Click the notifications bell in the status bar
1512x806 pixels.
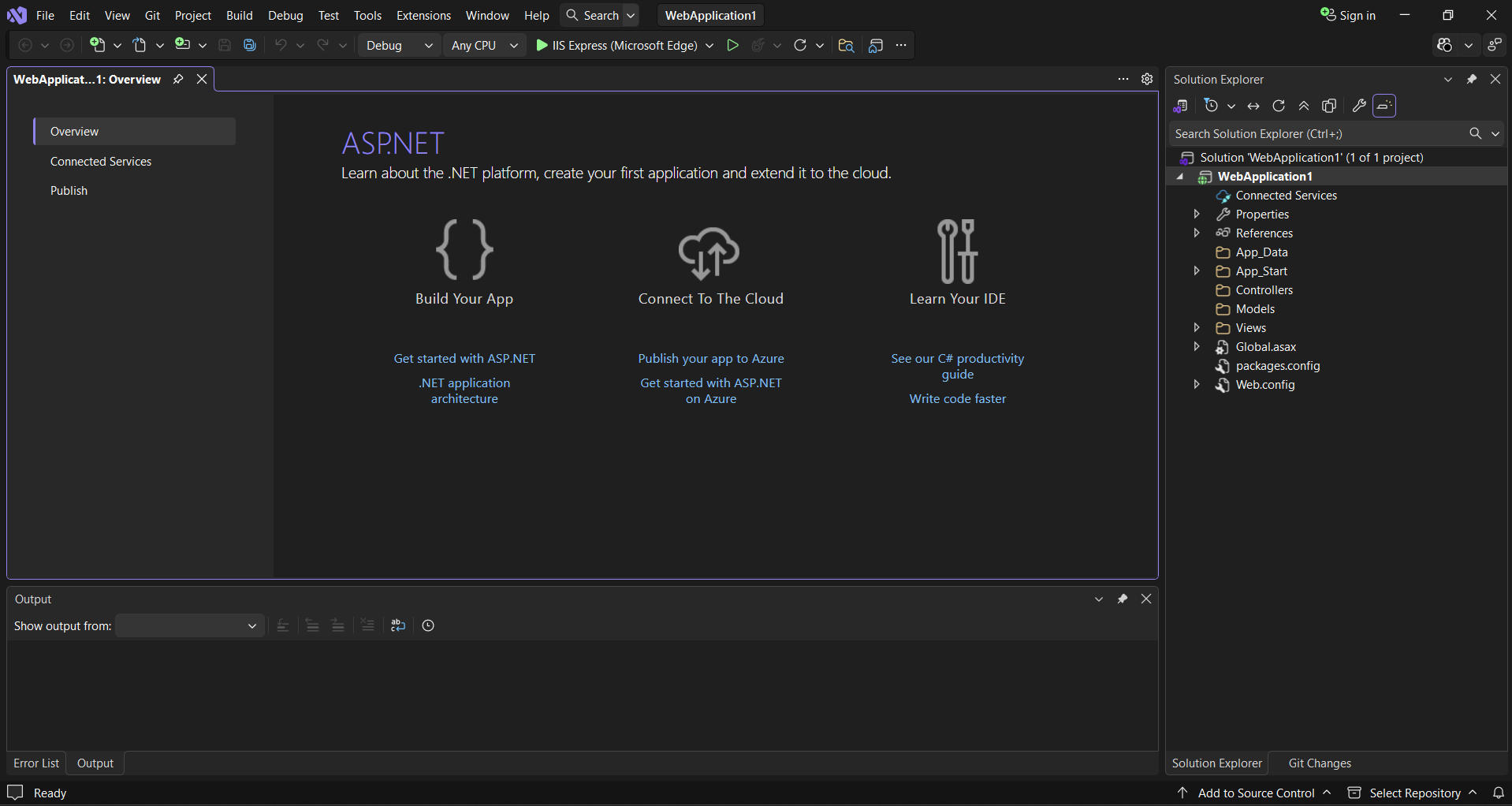1498,793
